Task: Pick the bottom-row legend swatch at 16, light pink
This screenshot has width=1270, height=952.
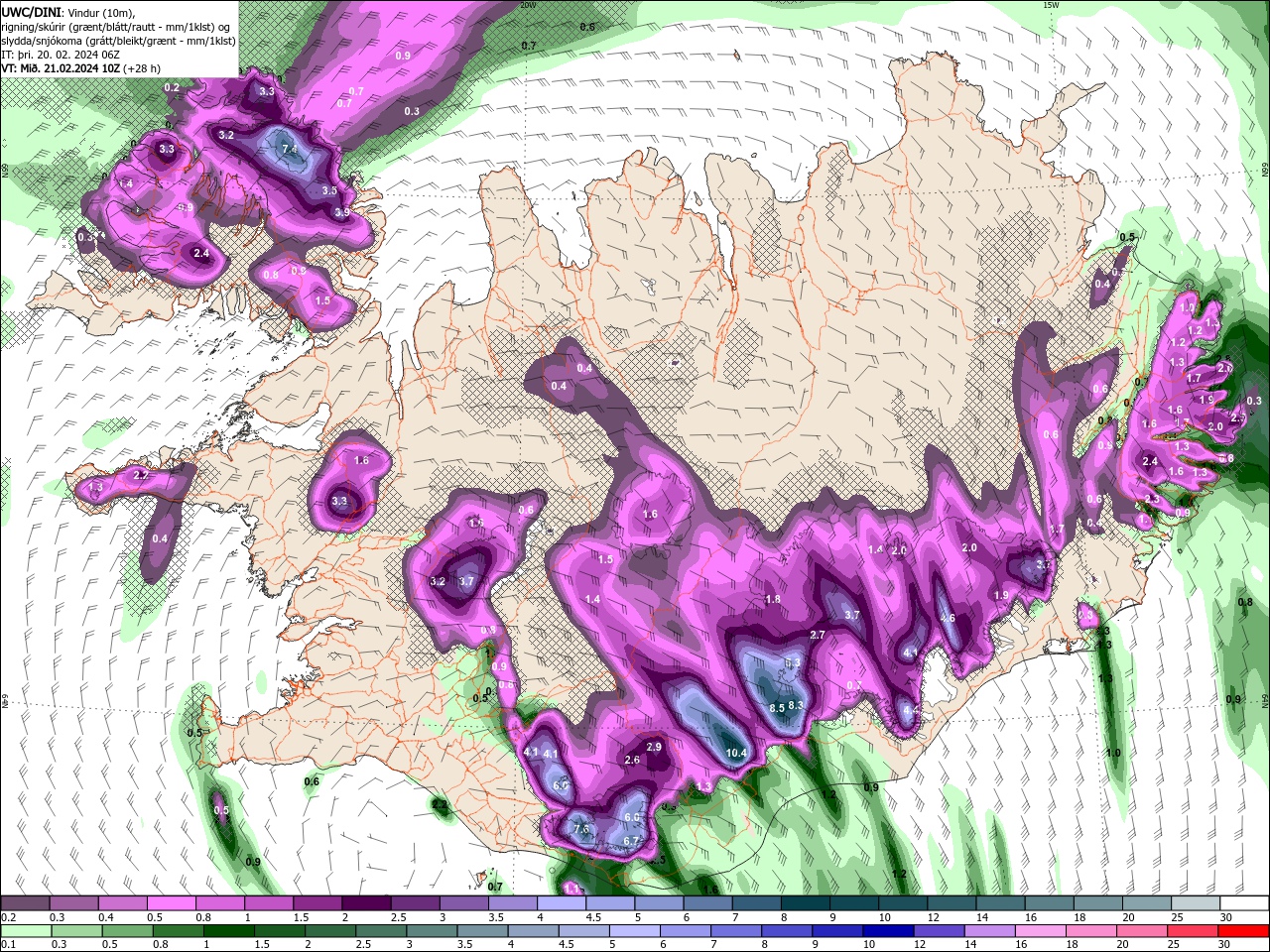Action: coord(1041,931)
